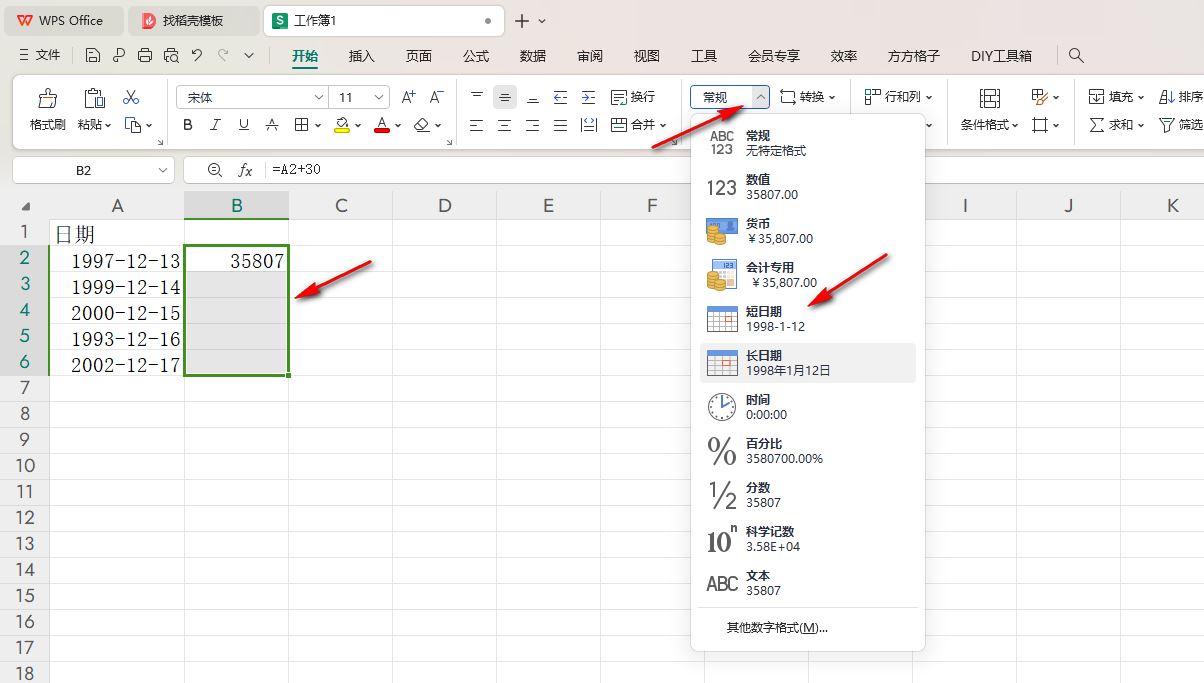Switch to the Insert (插入) tab

coord(361,56)
